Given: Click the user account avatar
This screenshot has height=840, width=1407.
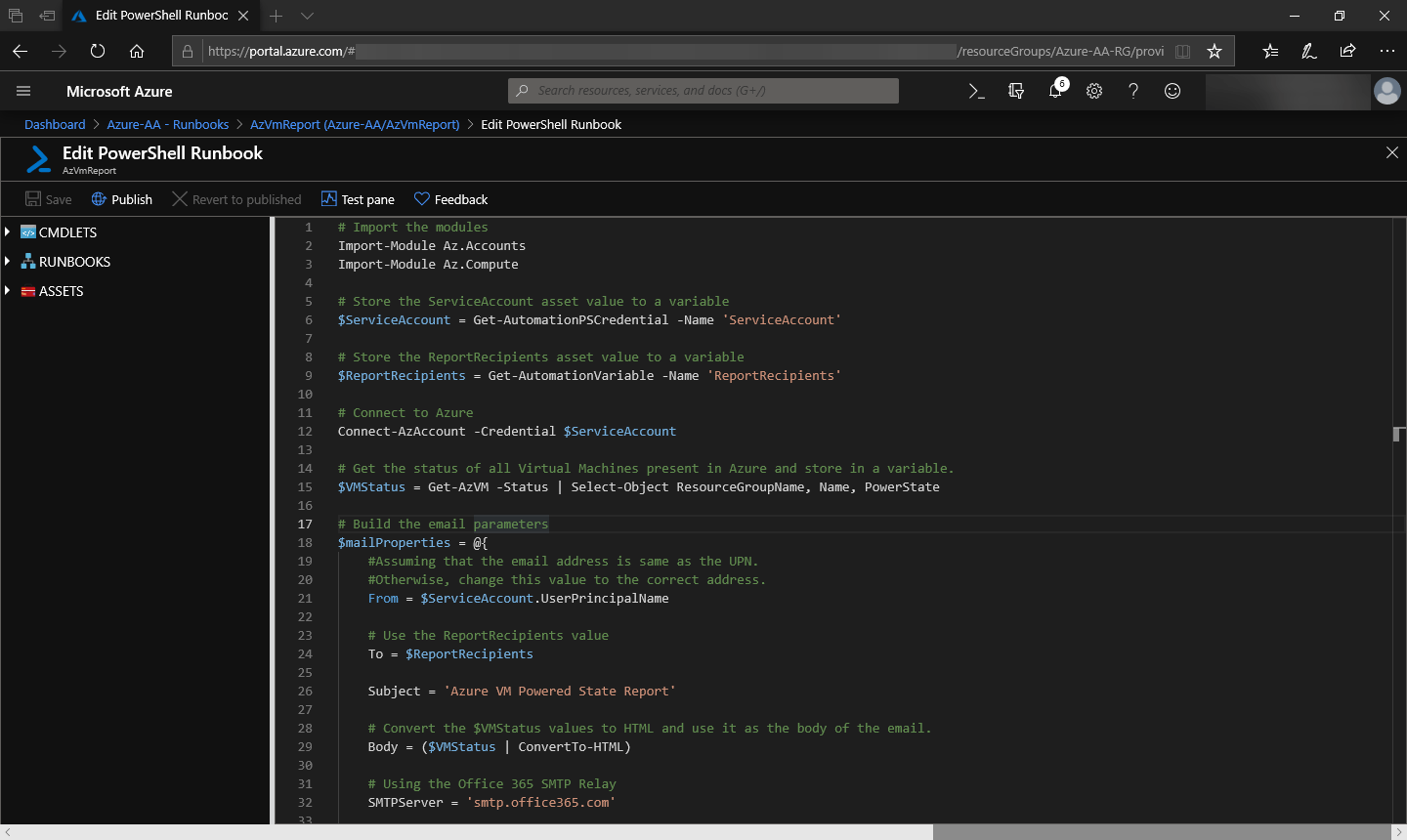Looking at the screenshot, I should tap(1386, 91).
